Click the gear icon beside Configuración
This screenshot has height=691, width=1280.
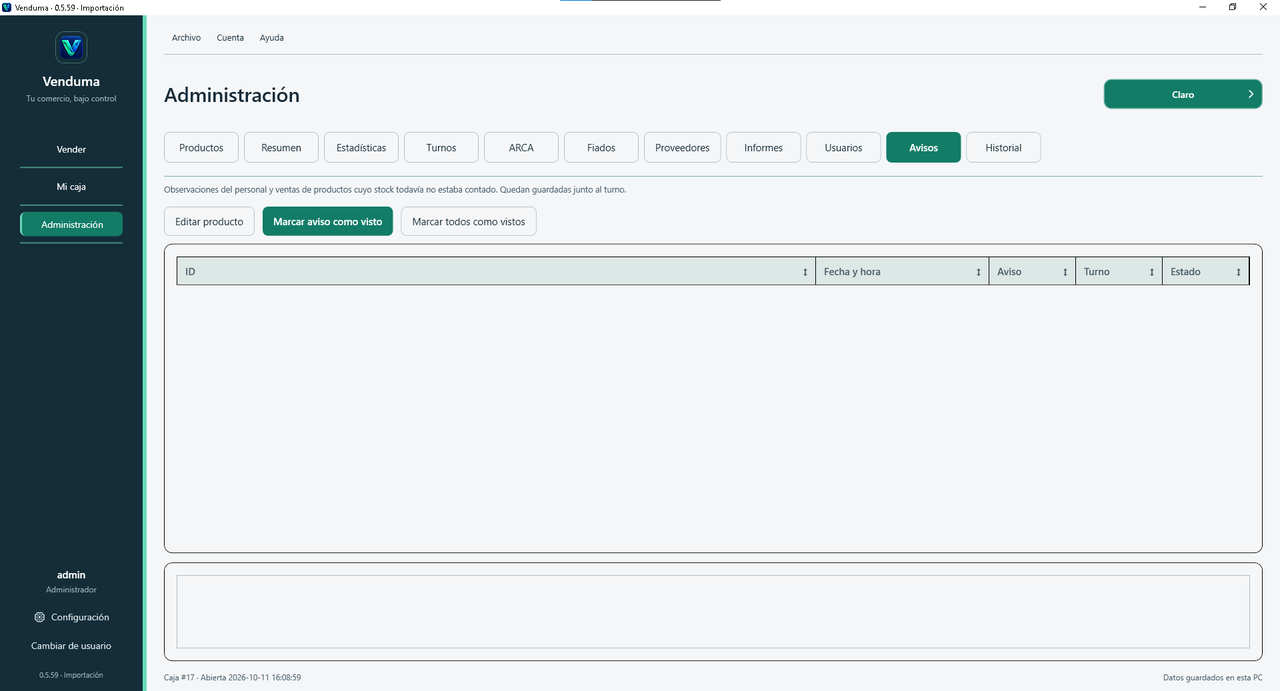[39, 617]
